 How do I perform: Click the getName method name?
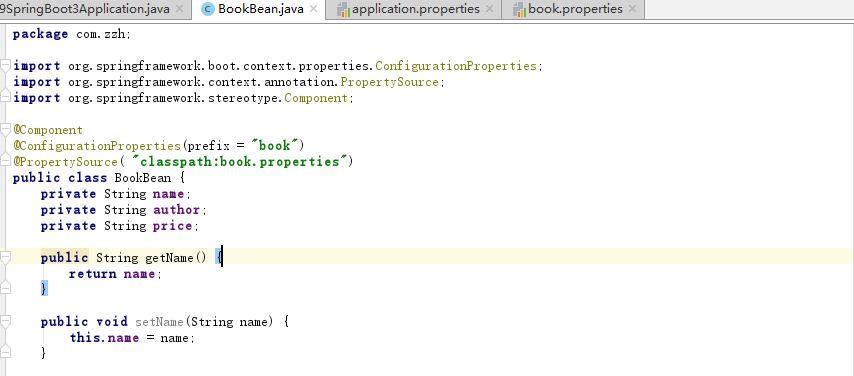169,258
